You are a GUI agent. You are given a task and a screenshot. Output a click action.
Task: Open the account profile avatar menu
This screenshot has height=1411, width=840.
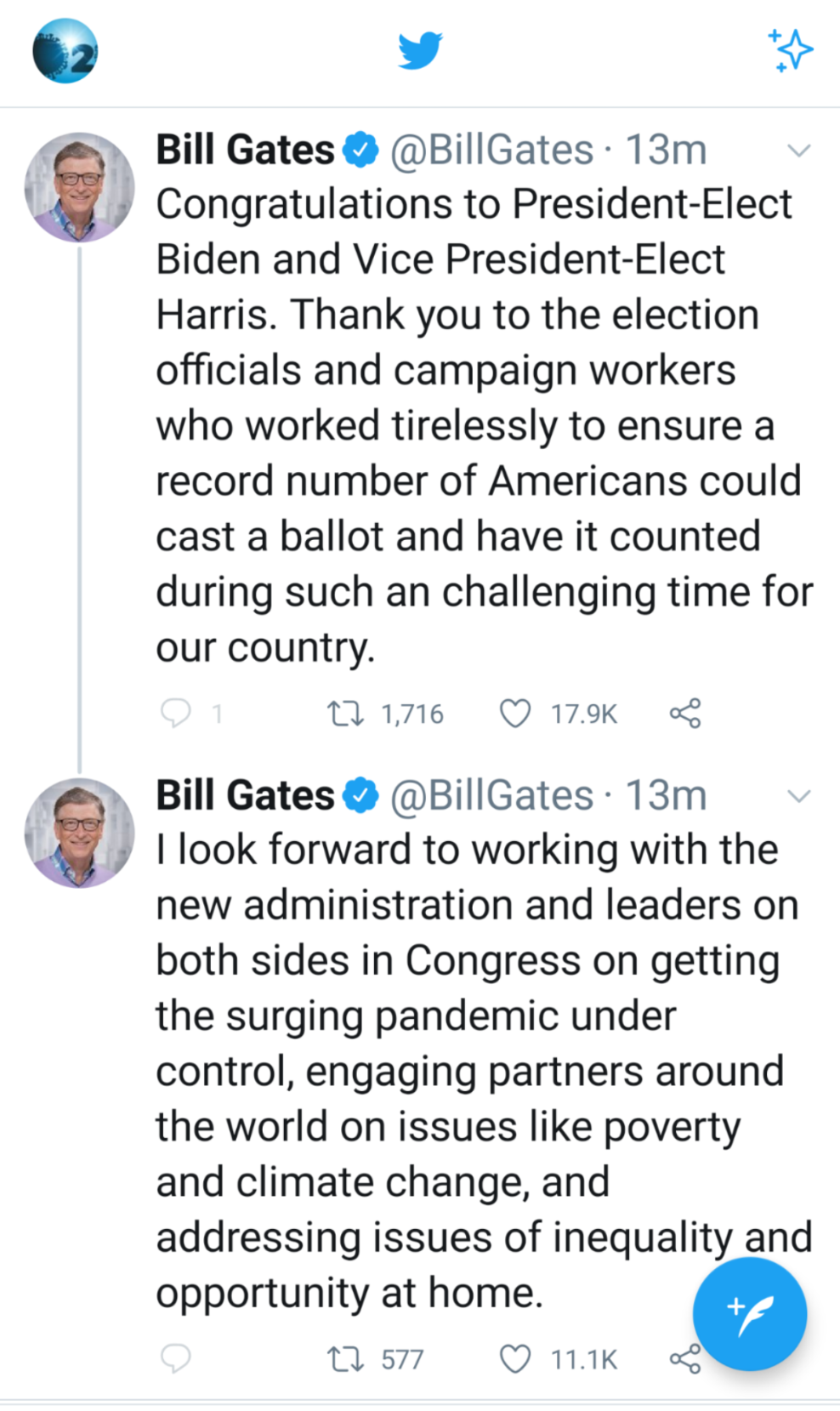pyautogui.click(x=65, y=51)
